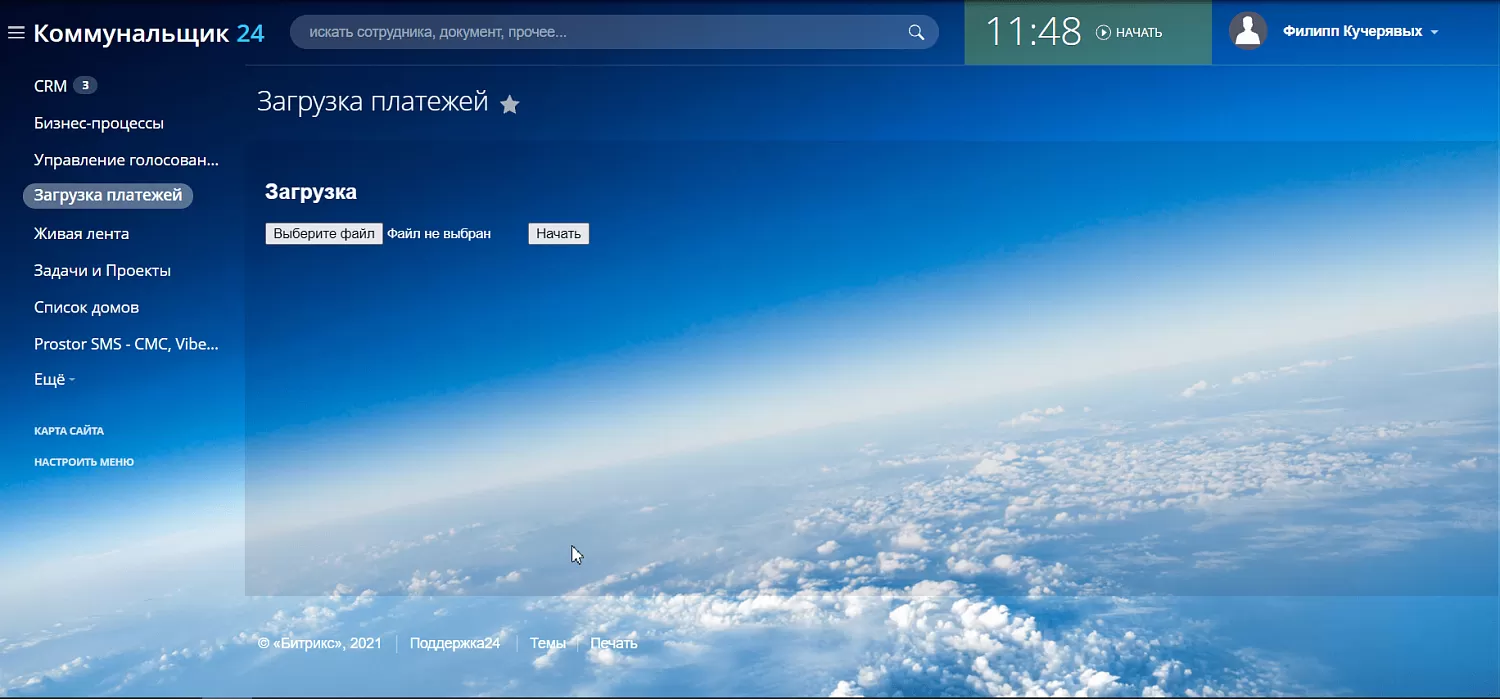Open Управление голосованием menu item
The width and height of the screenshot is (1500, 699).
pyautogui.click(x=126, y=160)
